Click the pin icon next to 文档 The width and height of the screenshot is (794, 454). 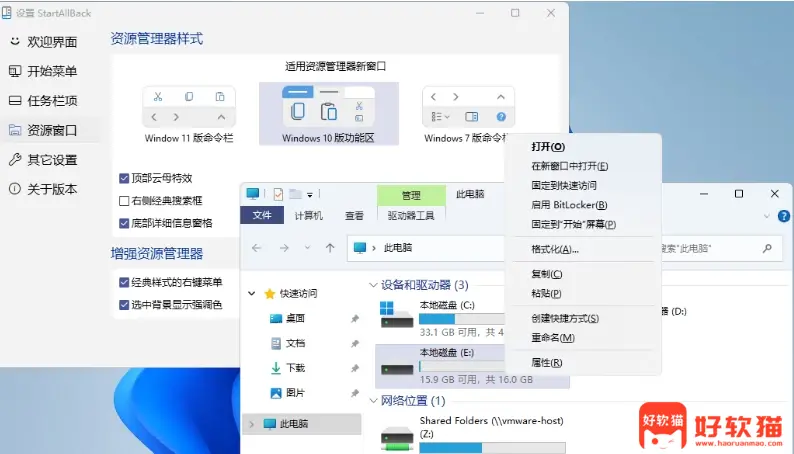click(x=355, y=344)
